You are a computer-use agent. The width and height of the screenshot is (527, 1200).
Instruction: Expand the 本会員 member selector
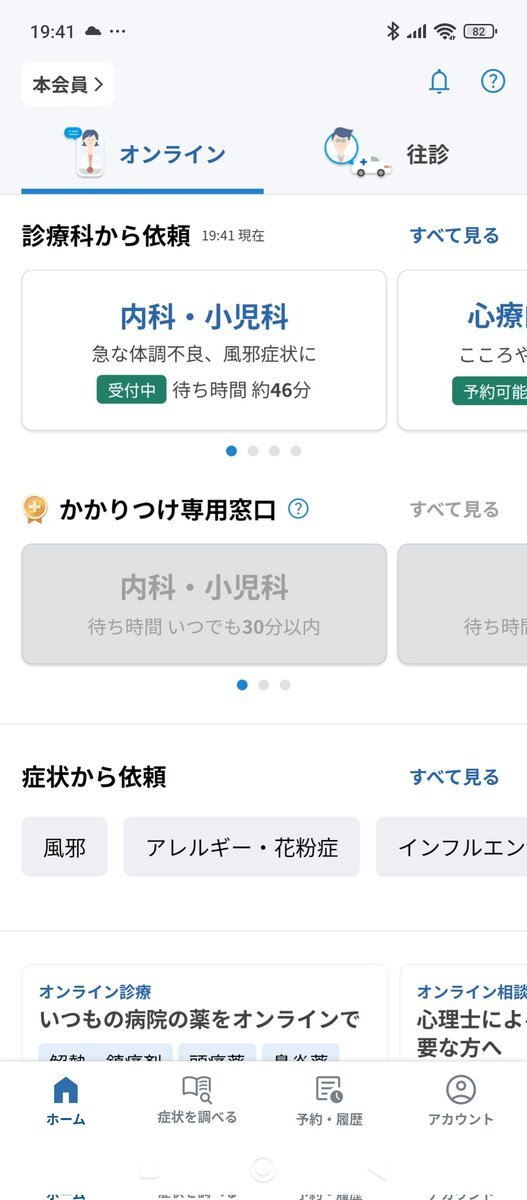[67, 84]
